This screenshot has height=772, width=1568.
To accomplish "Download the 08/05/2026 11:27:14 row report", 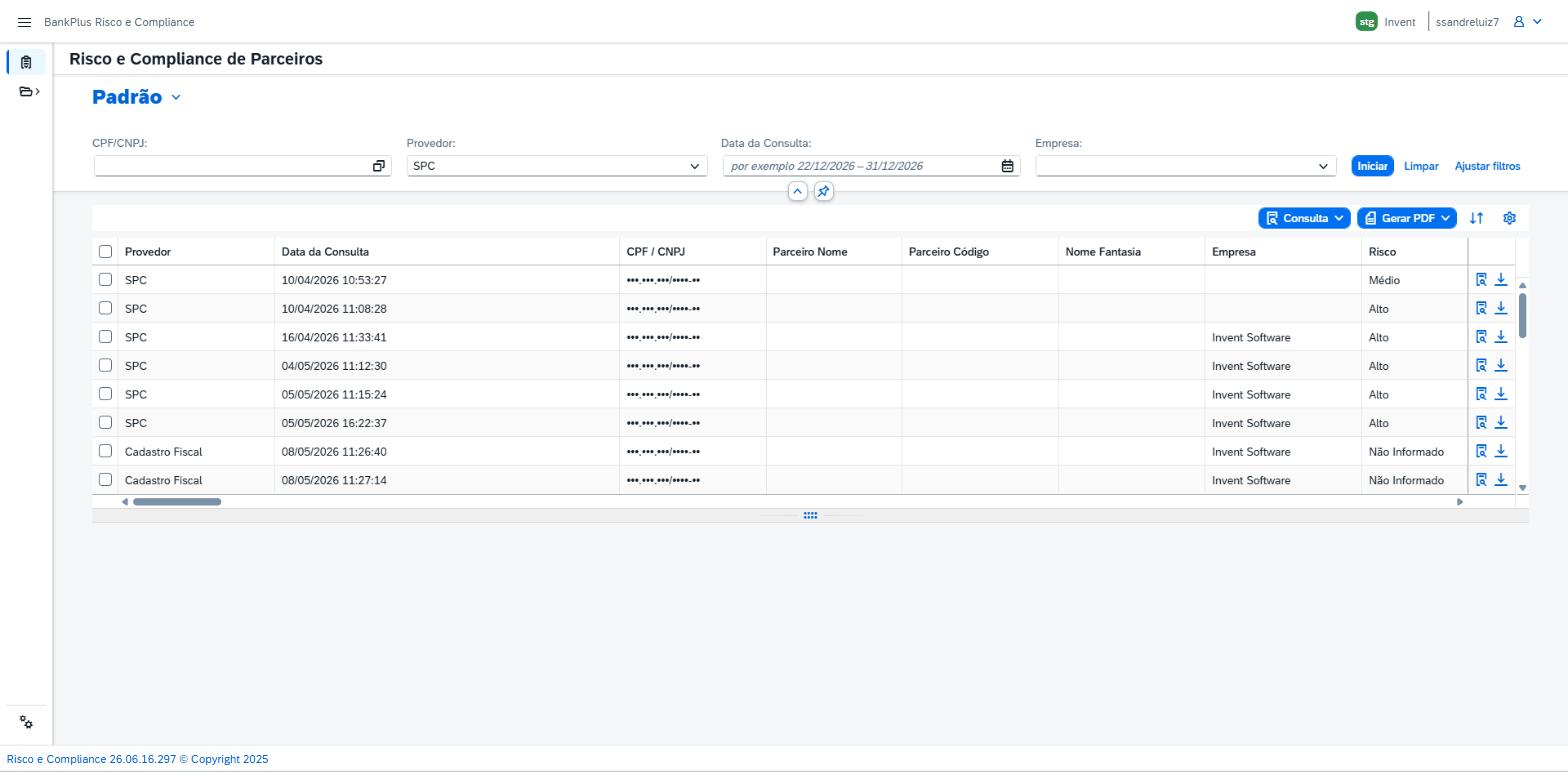I will (x=1501, y=479).
